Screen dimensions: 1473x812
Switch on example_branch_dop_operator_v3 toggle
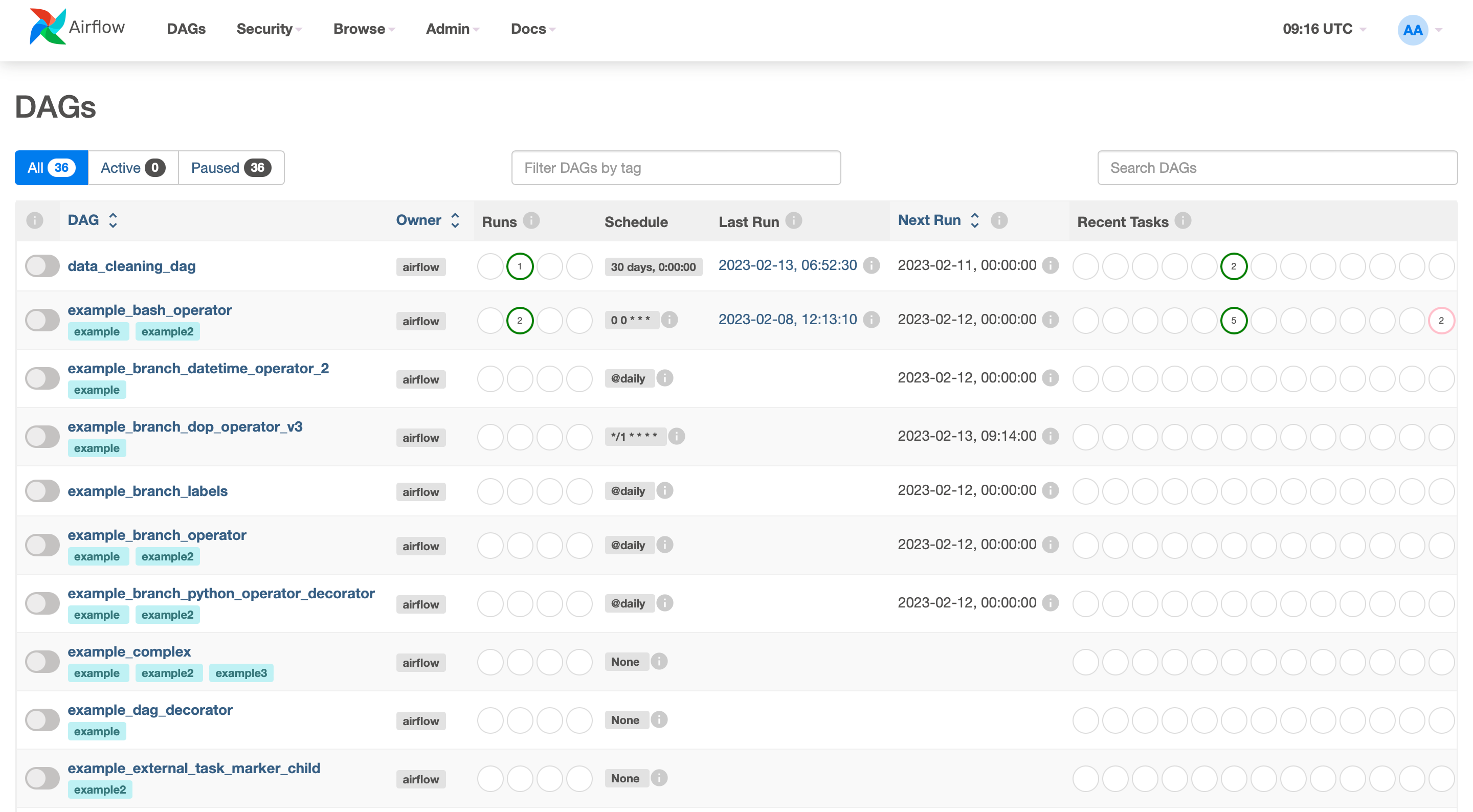42,437
